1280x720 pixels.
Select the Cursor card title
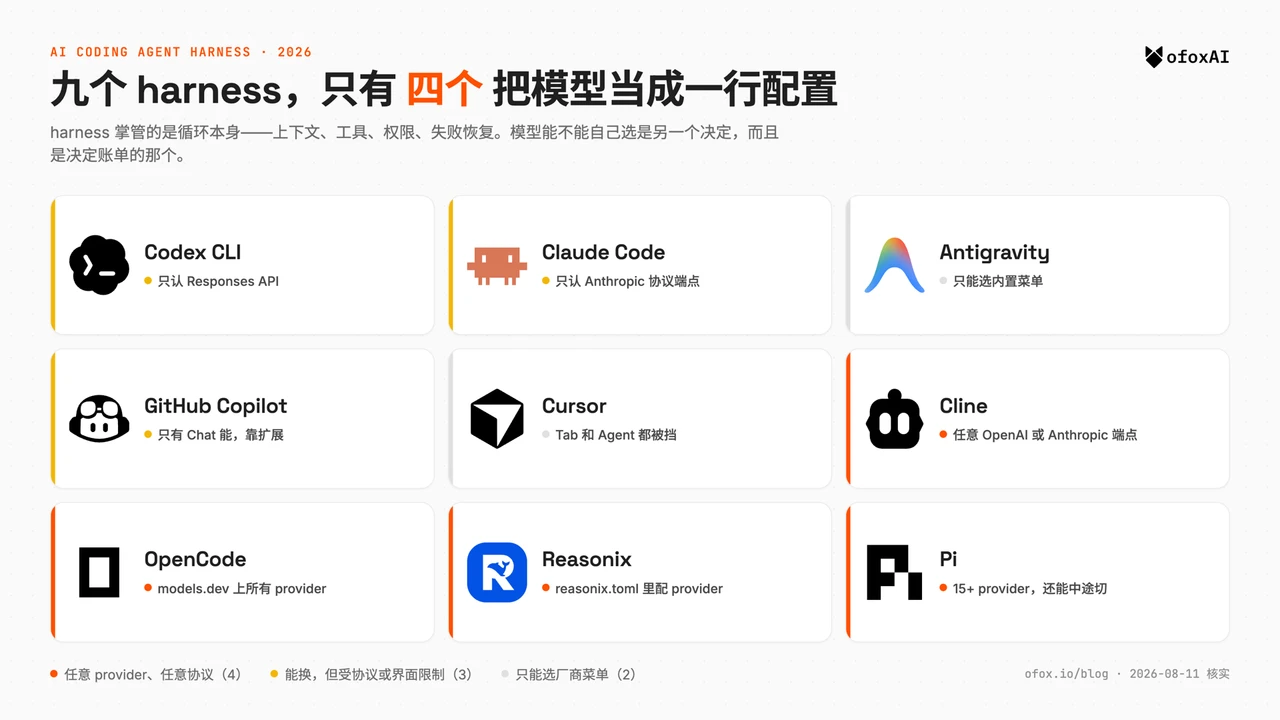pos(574,406)
